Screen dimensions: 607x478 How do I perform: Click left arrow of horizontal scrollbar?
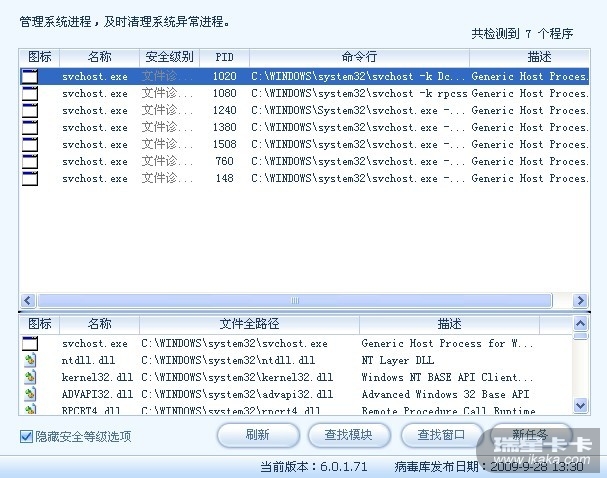click(x=28, y=301)
